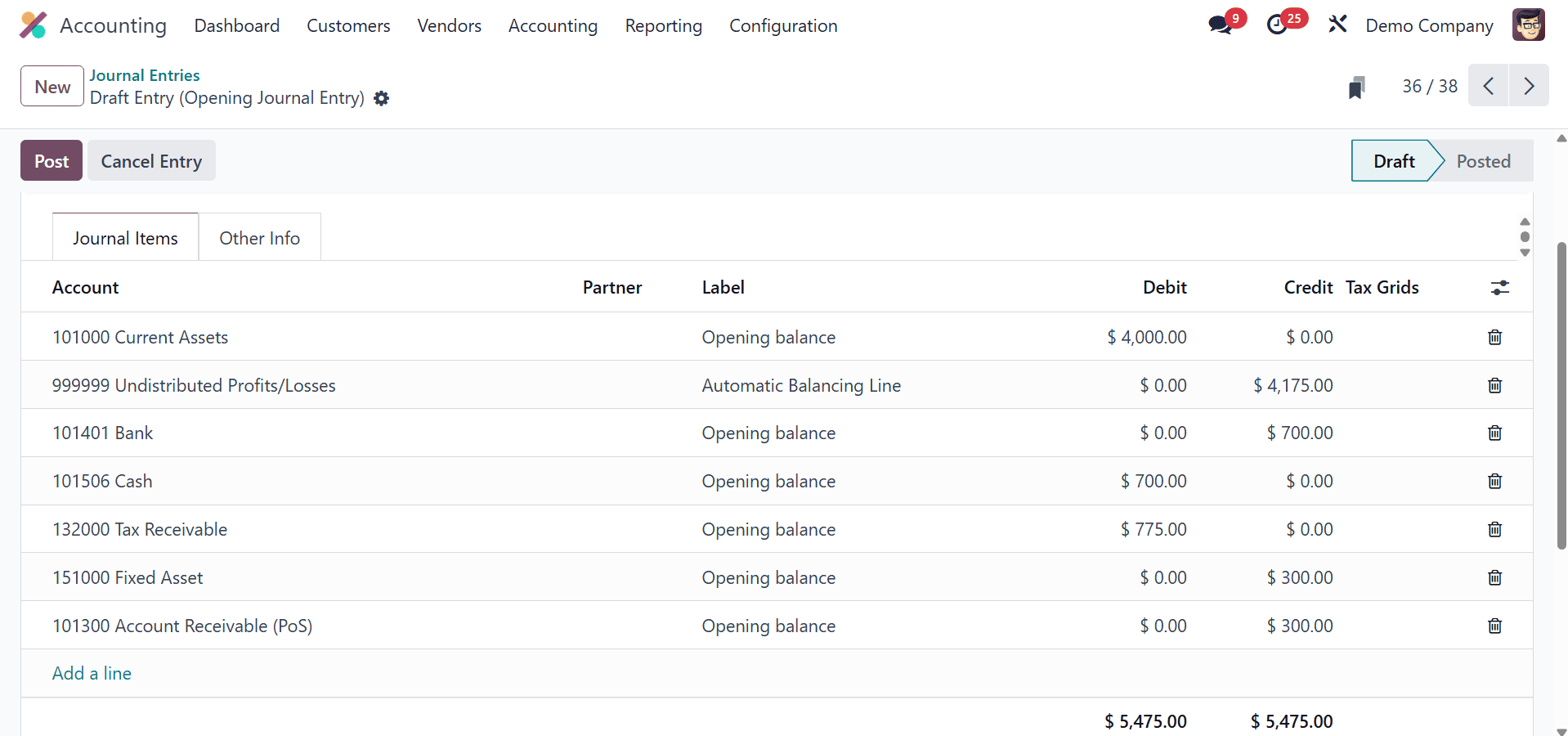Select the 101000 Current Assets account cell
The width and height of the screenshot is (1568, 736).
pos(140,337)
